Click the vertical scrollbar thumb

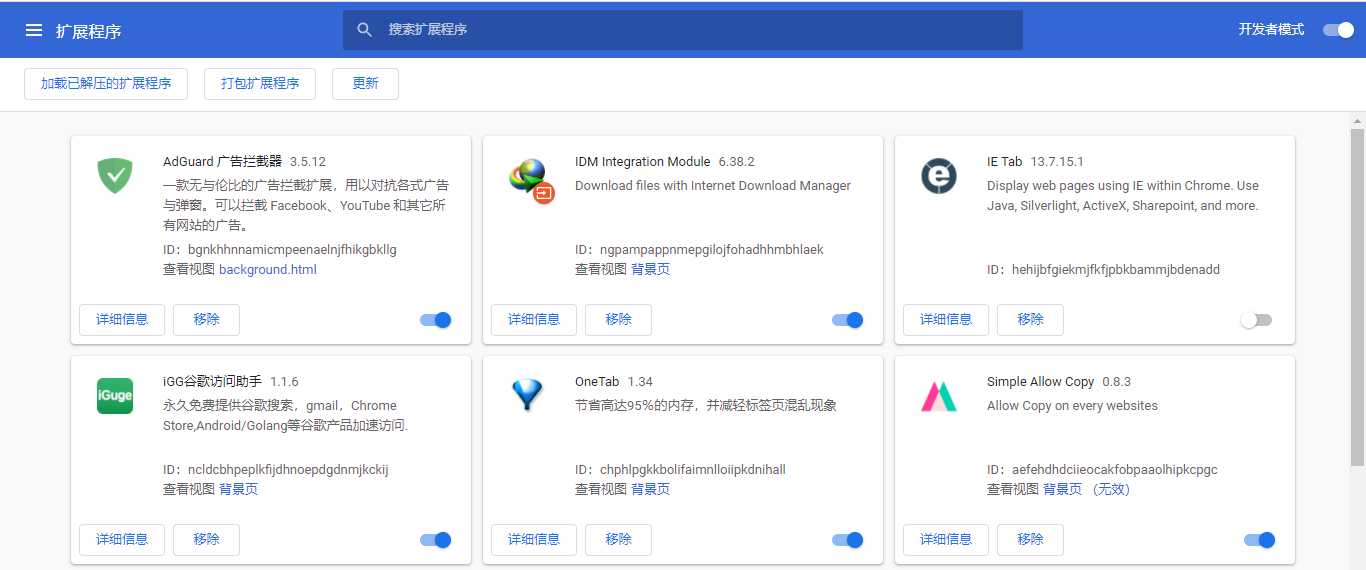pyautogui.click(x=1357, y=297)
